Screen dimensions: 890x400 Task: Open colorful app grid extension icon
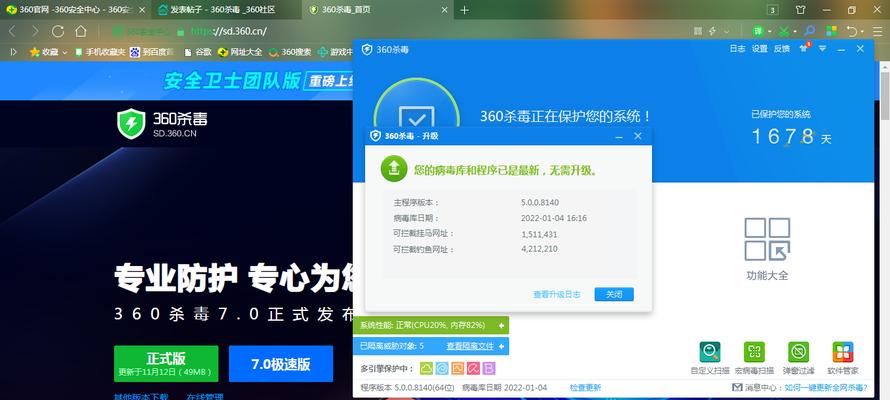pyautogui.click(x=832, y=31)
